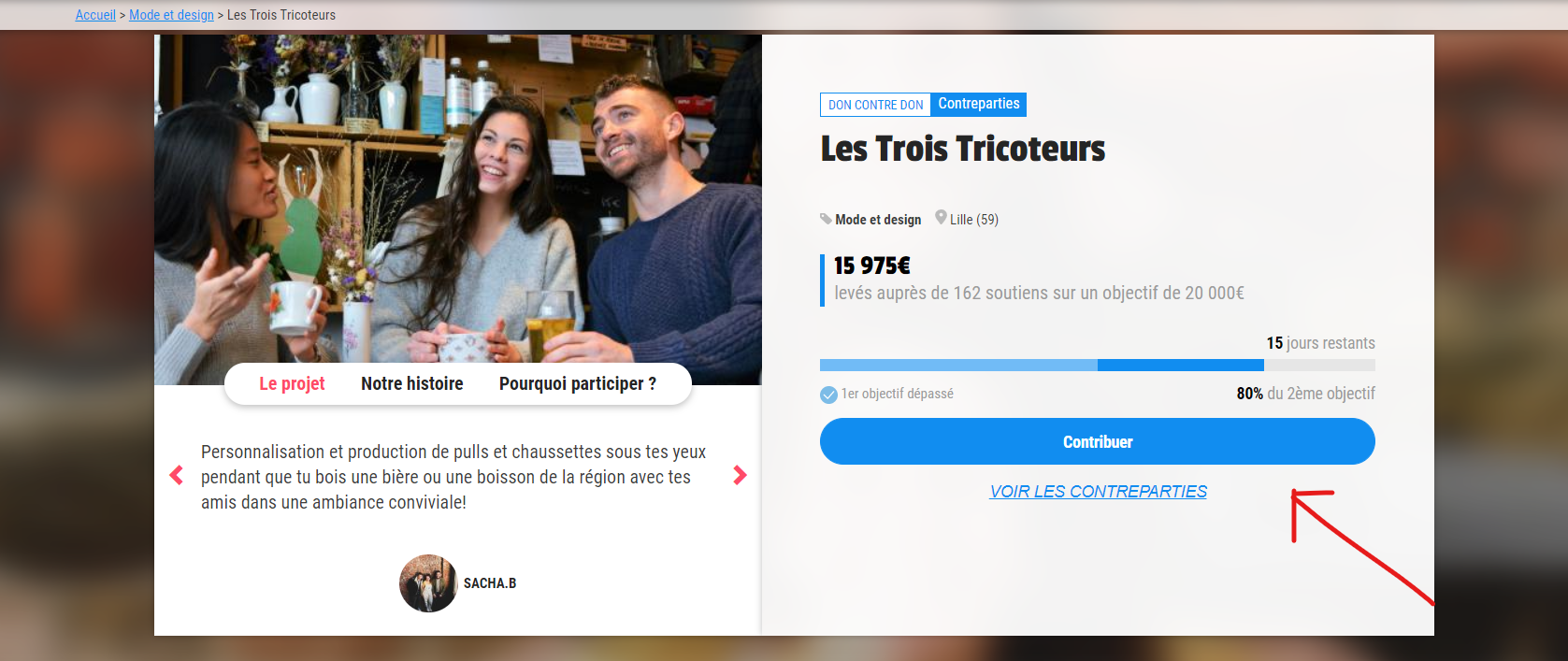
Task: Select the Le projet tab
Action: (x=292, y=383)
